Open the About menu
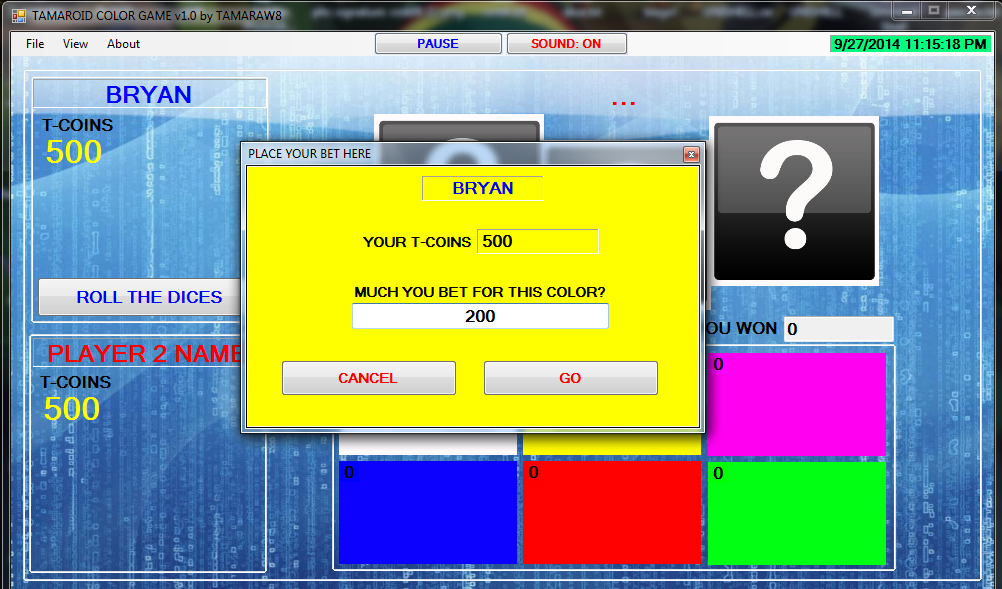 pos(122,44)
